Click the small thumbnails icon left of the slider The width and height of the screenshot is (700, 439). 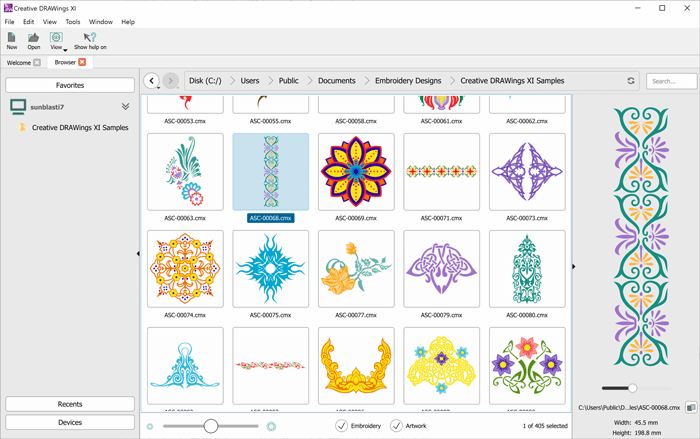coord(150,426)
